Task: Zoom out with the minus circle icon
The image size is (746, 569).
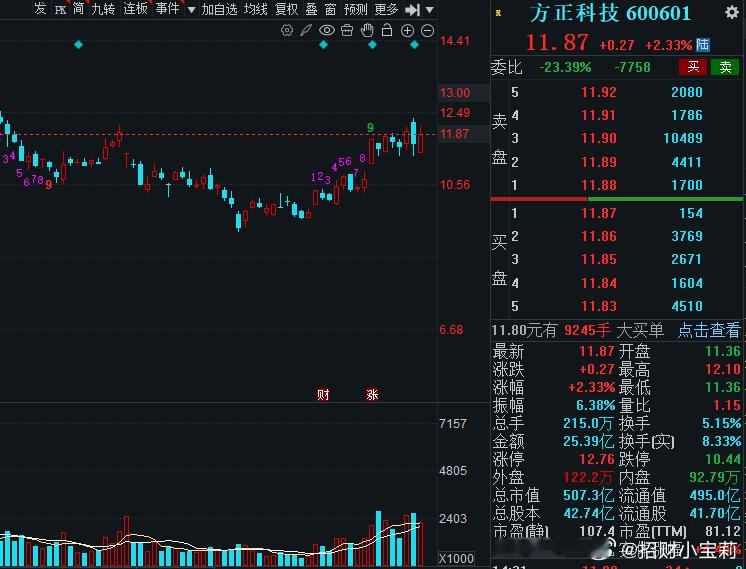Action: (428, 30)
